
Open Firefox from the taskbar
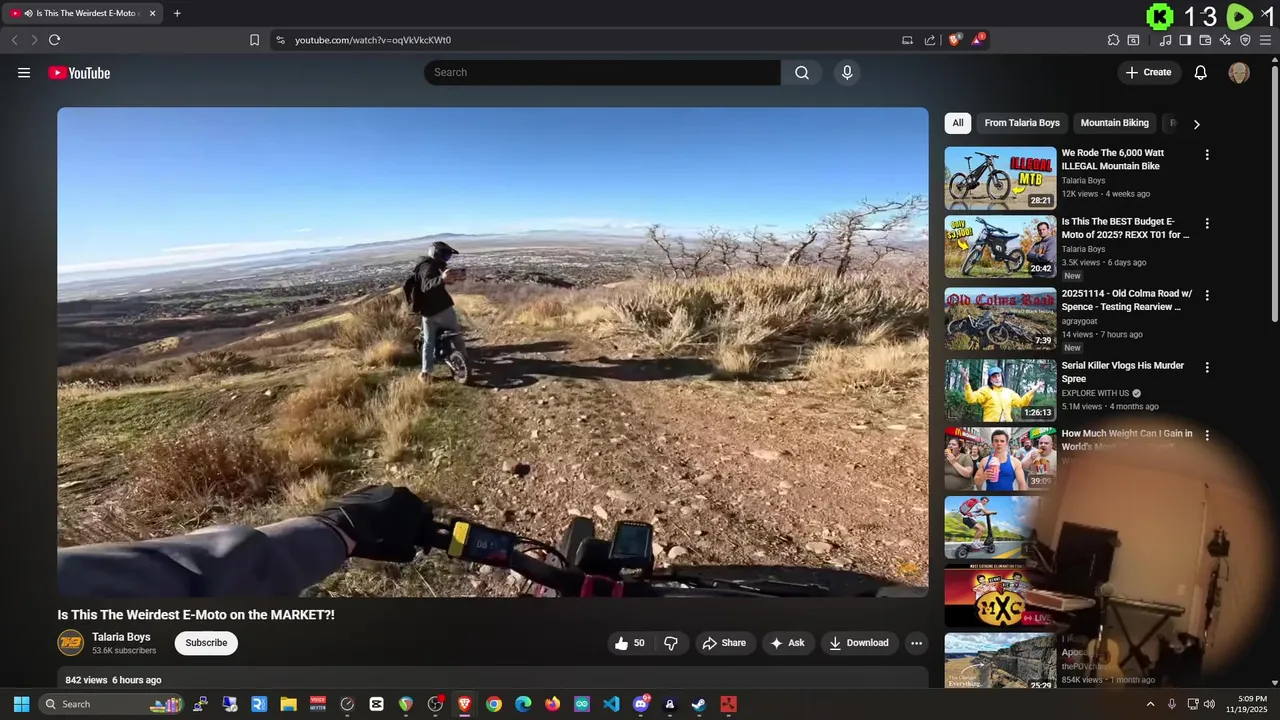point(552,704)
